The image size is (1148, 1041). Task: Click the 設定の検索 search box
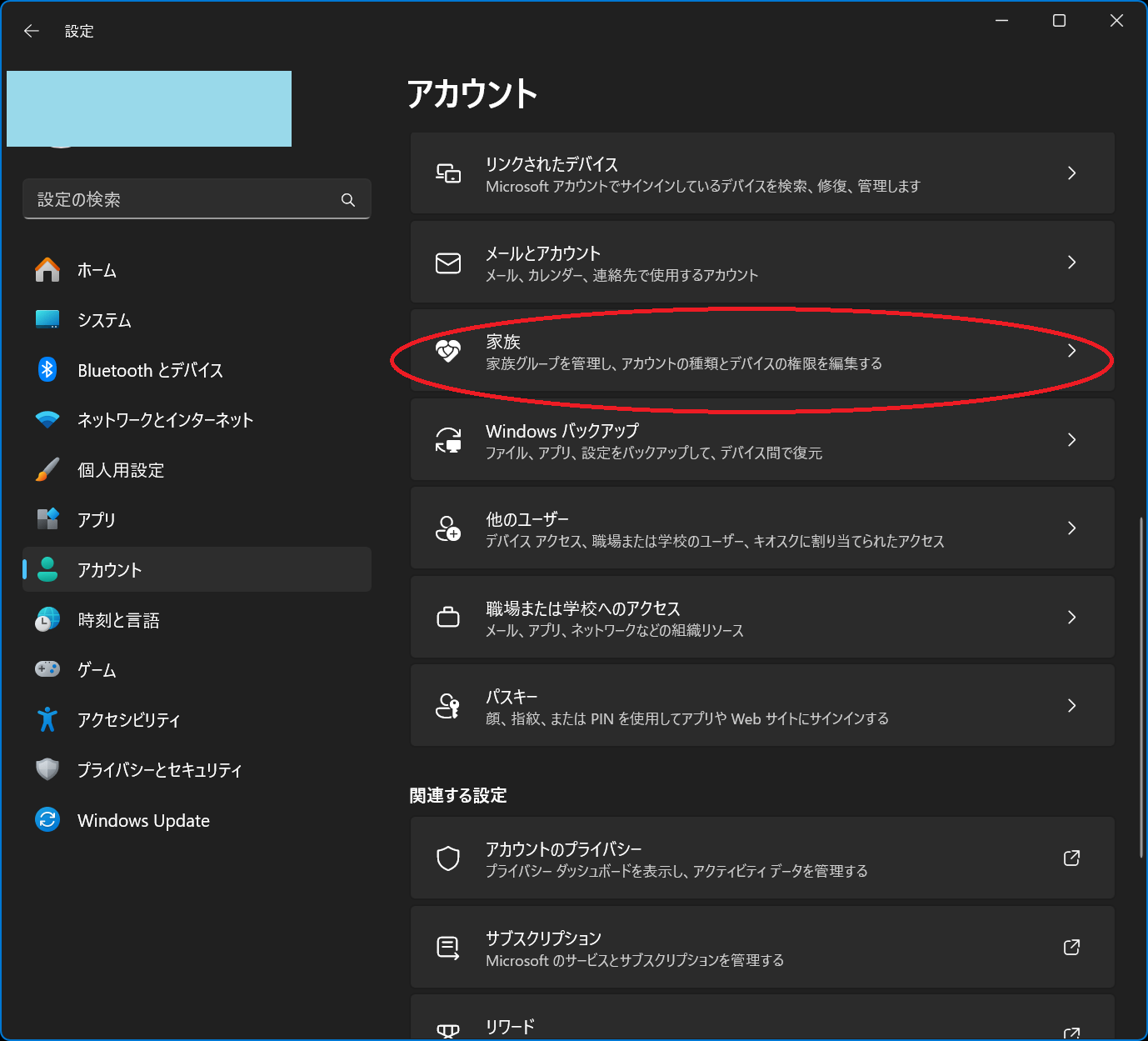click(x=197, y=199)
